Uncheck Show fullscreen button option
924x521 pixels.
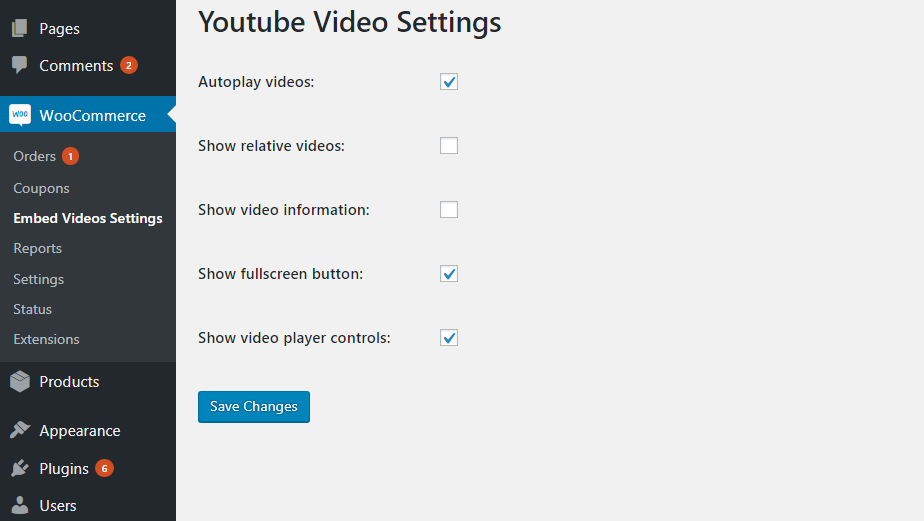[x=449, y=274]
